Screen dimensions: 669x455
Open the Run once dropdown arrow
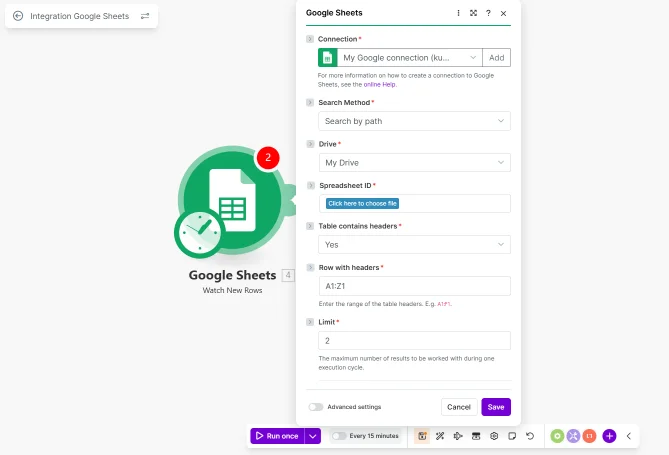click(x=313, y=436)
